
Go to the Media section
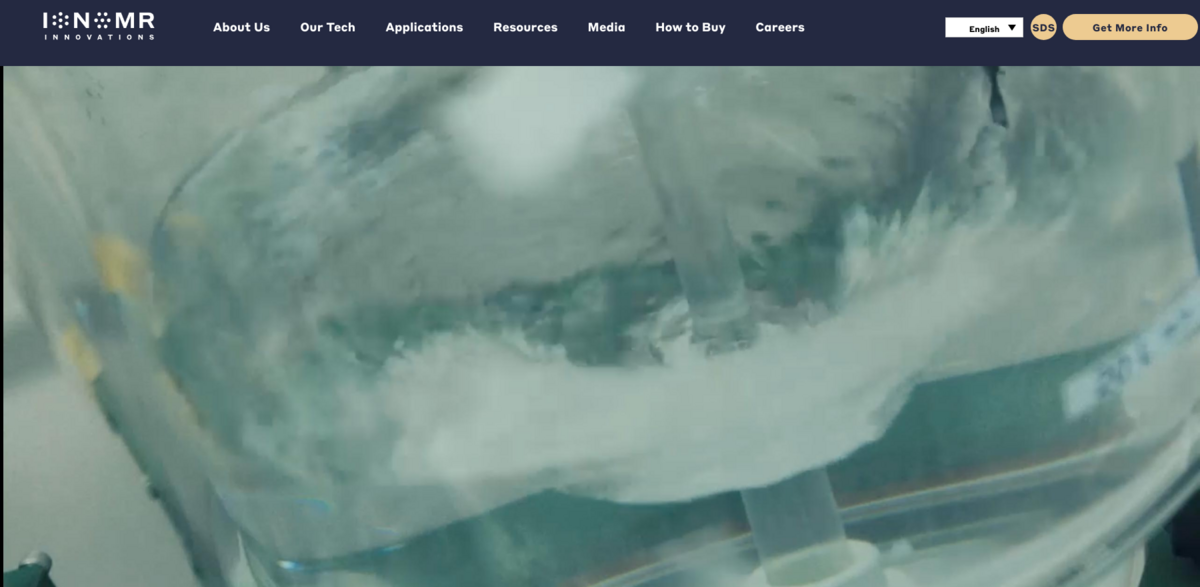pyautogui.click(x=606, y=27)
